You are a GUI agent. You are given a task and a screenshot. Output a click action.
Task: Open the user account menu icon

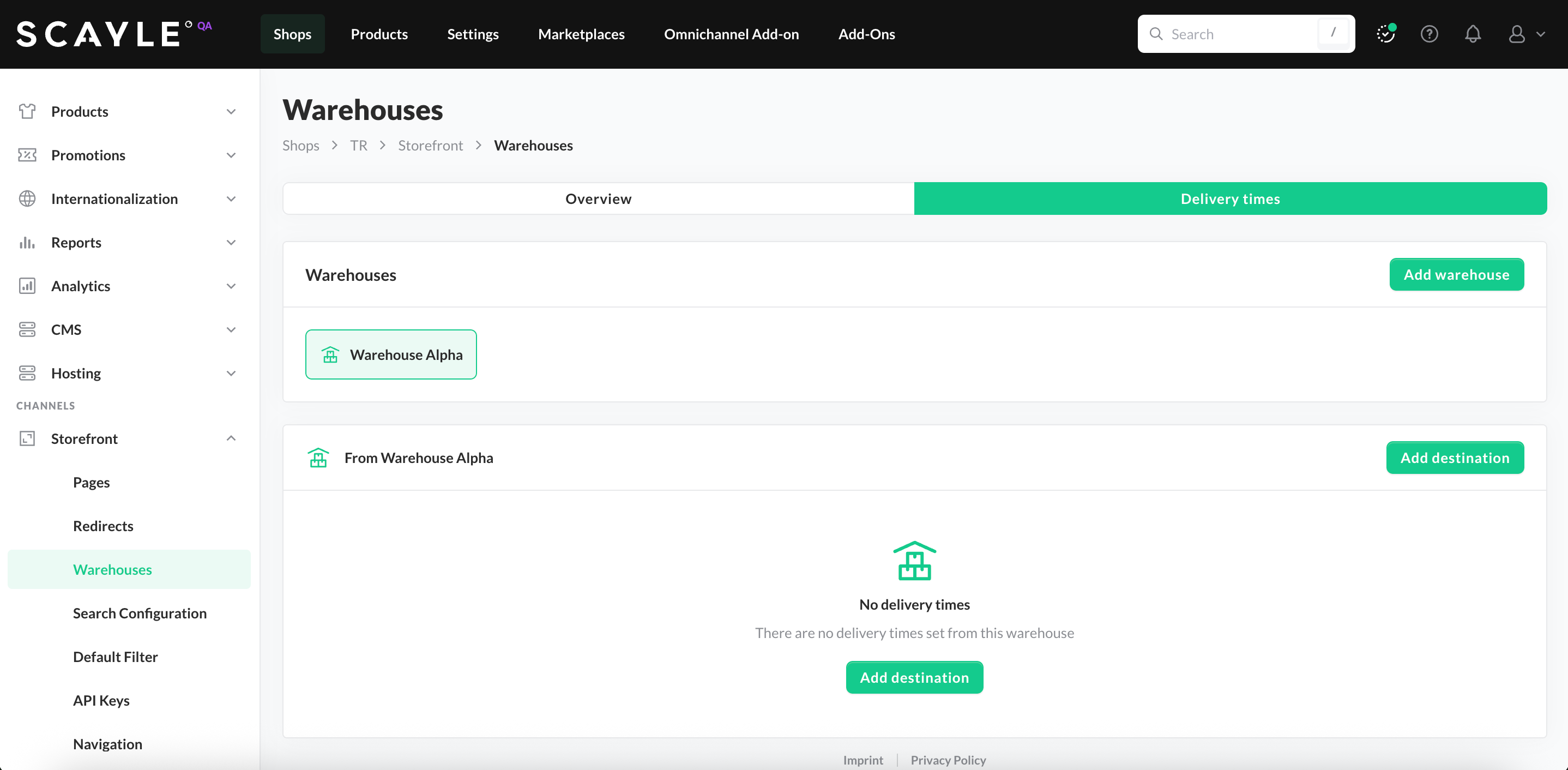pos(1516,34)
